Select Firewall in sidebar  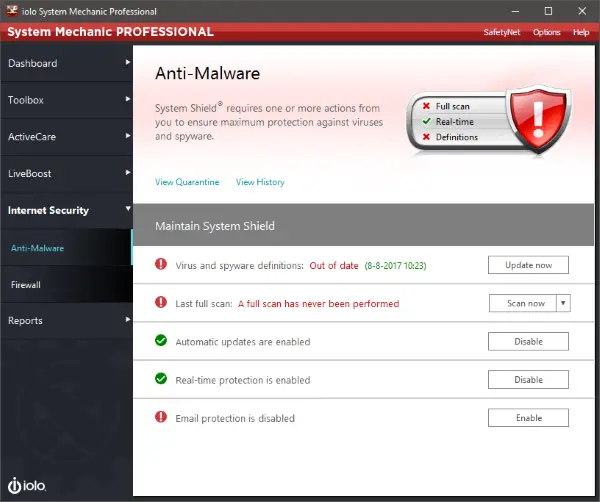click(x=67, y=284)
